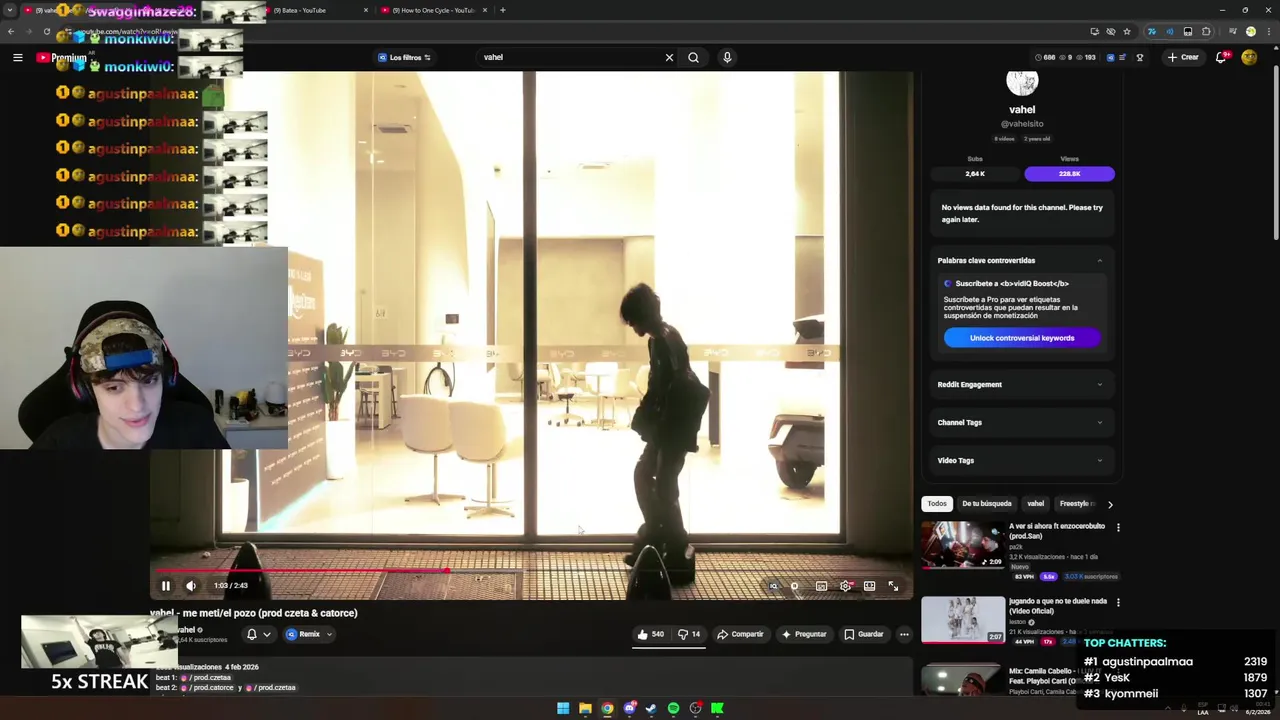Seek on the red video progress bar
The image size is (1280, 720).
point(531,571)
